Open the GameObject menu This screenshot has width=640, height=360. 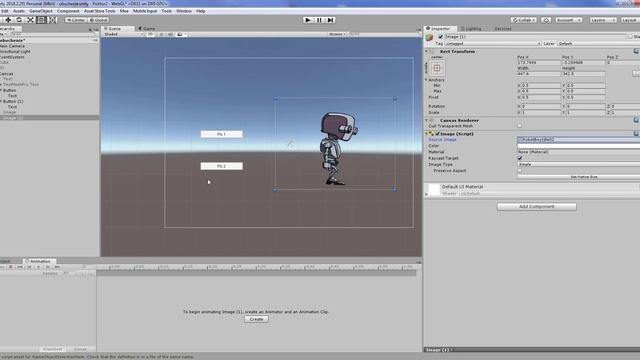coord(41,11)
